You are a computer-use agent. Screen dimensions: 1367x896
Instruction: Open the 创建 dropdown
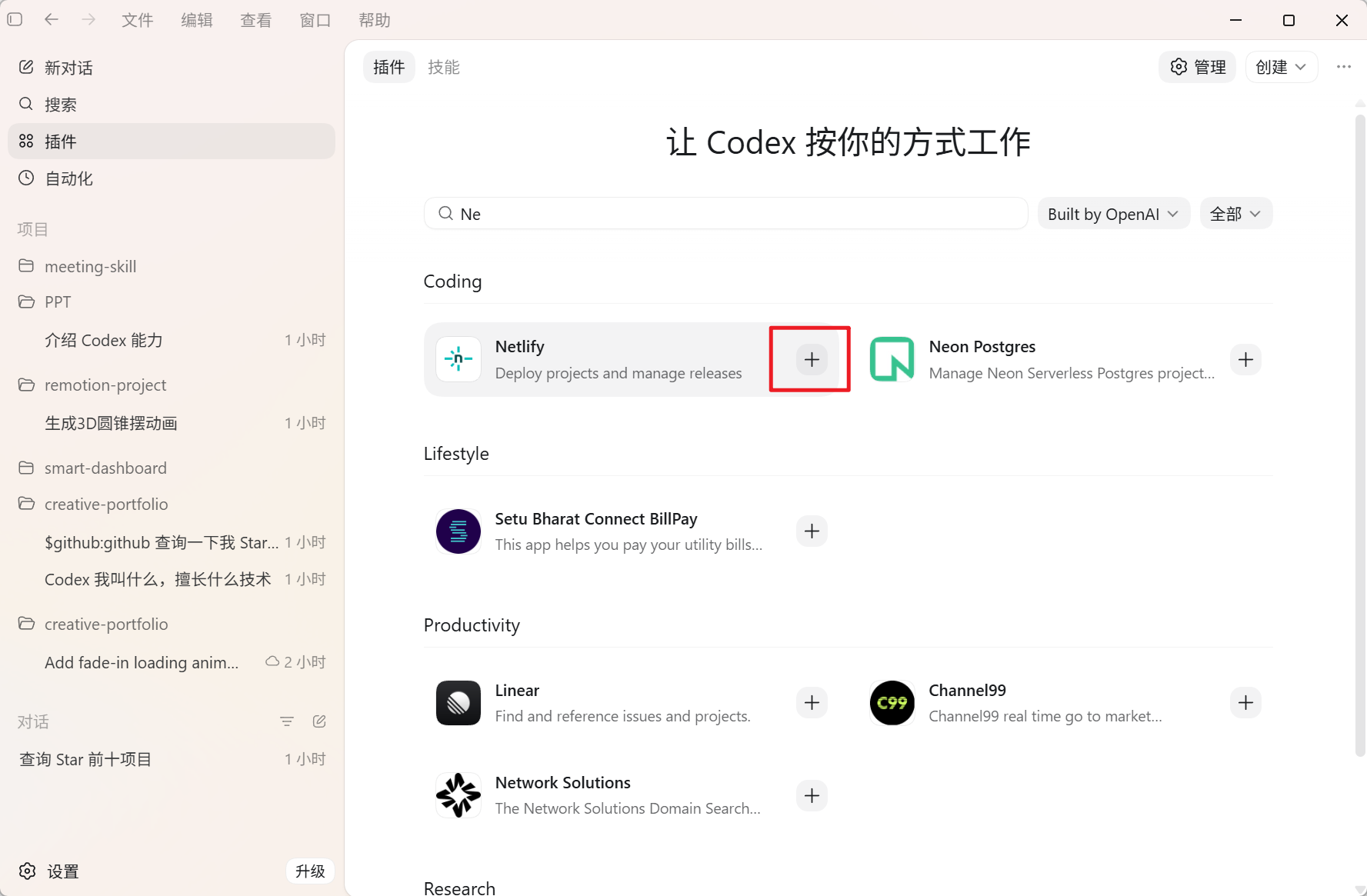point(1282,67)
